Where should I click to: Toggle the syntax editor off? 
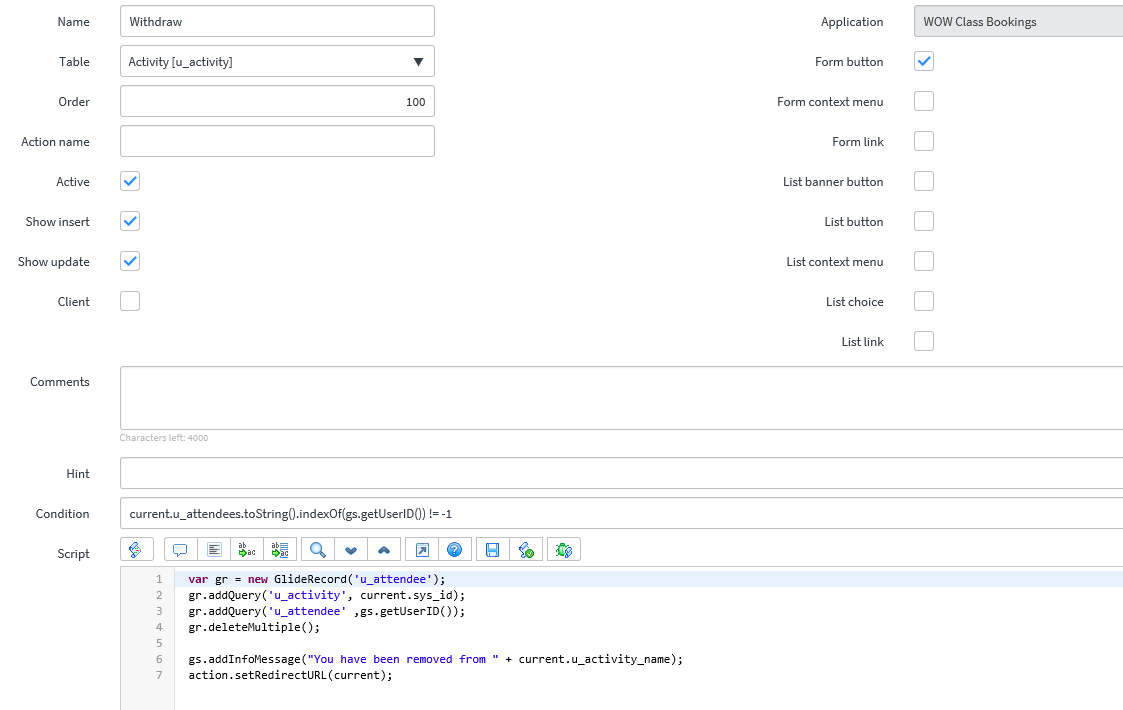click(x=137, y=549)
